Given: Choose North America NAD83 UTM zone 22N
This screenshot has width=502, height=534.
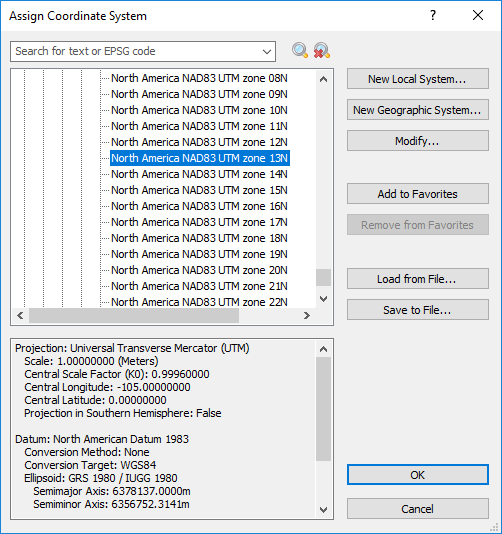Looking at the screenshot, I should (x=199, y=302).
